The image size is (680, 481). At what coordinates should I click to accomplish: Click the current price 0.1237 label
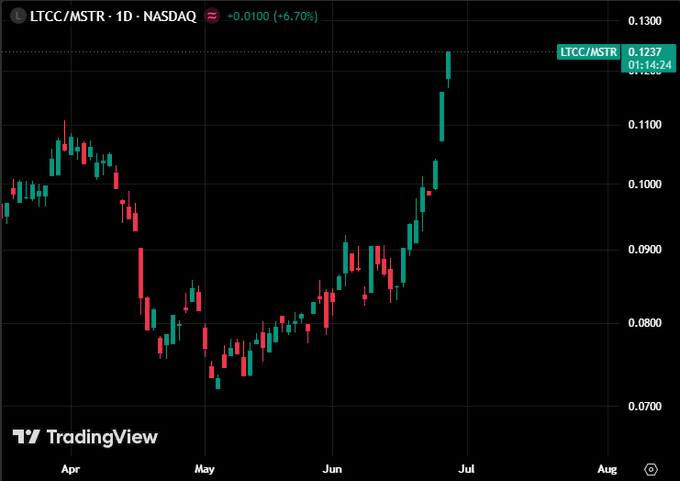[645, 52]
